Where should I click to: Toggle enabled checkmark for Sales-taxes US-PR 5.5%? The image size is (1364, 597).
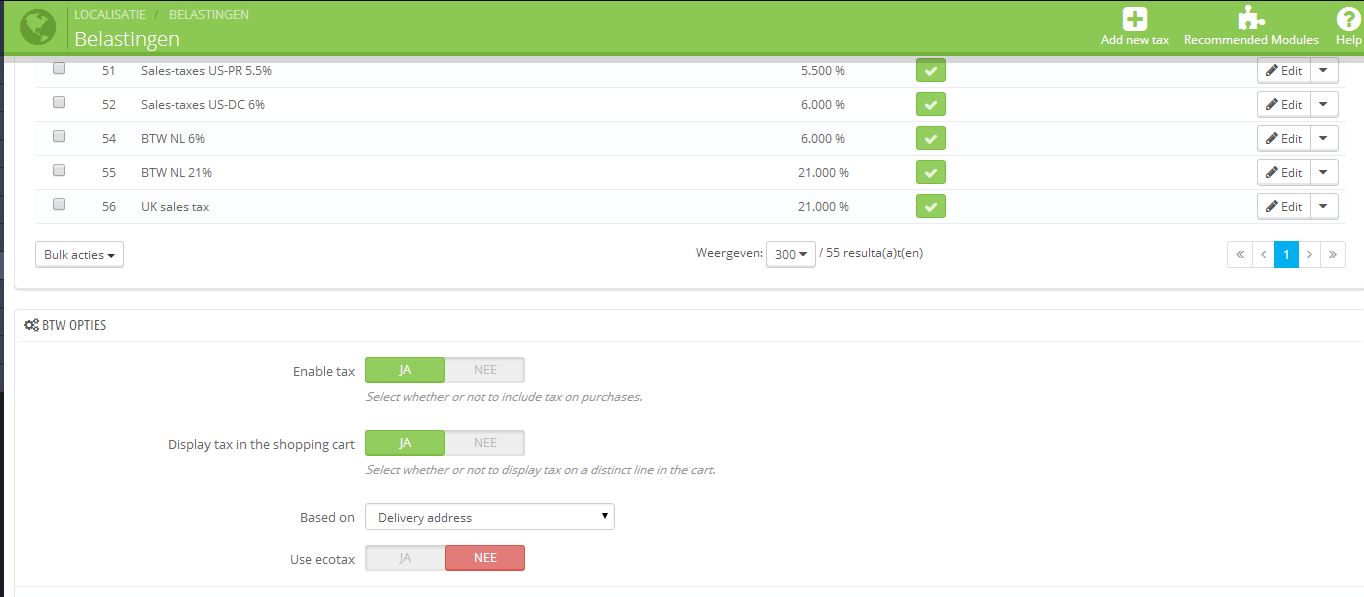point(930,71)
